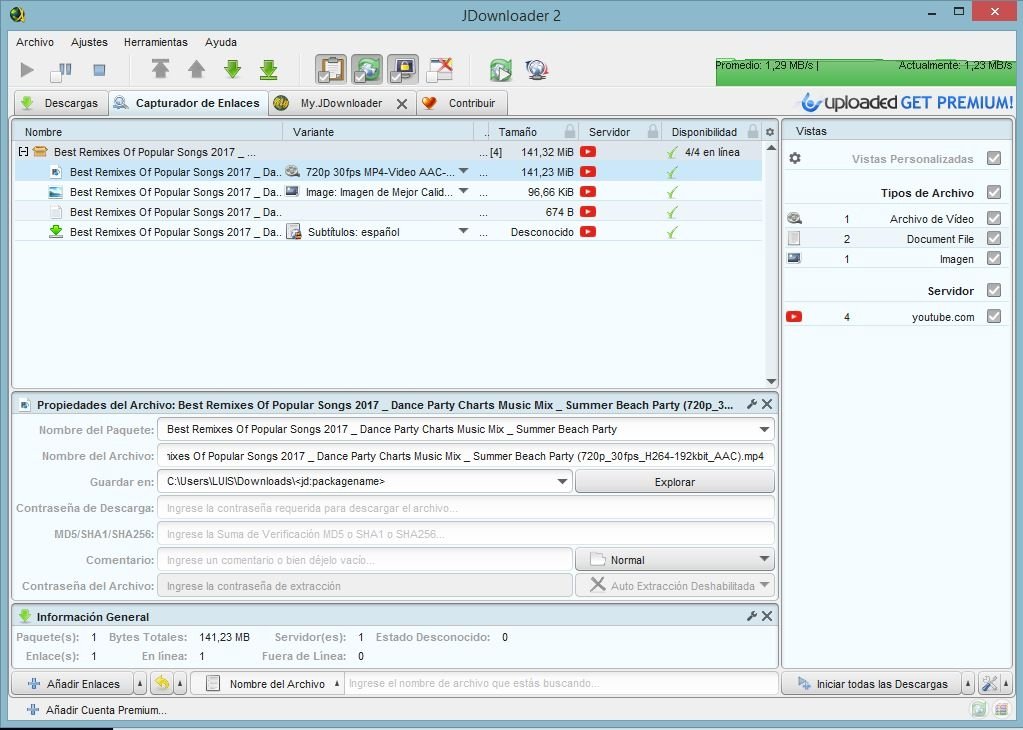Open variant dropdown for Image row
The image size is (1023, 730).
coord(463,191)
